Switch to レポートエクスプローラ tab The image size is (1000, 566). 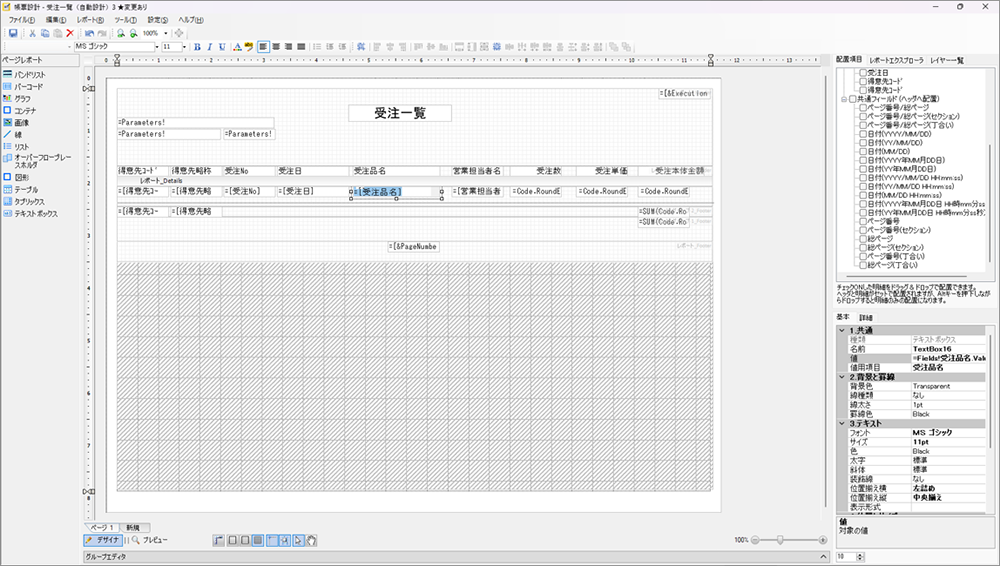click(896, 60)
